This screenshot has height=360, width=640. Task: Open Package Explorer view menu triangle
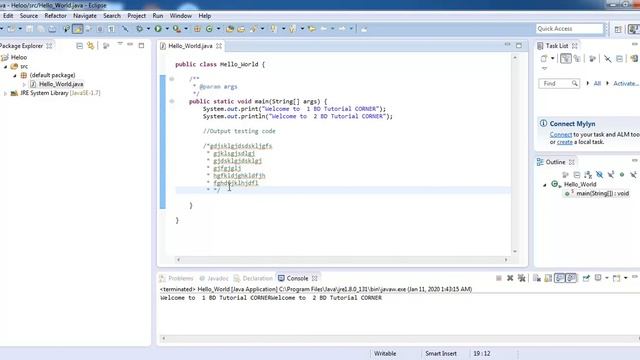[x=120, y=44]
